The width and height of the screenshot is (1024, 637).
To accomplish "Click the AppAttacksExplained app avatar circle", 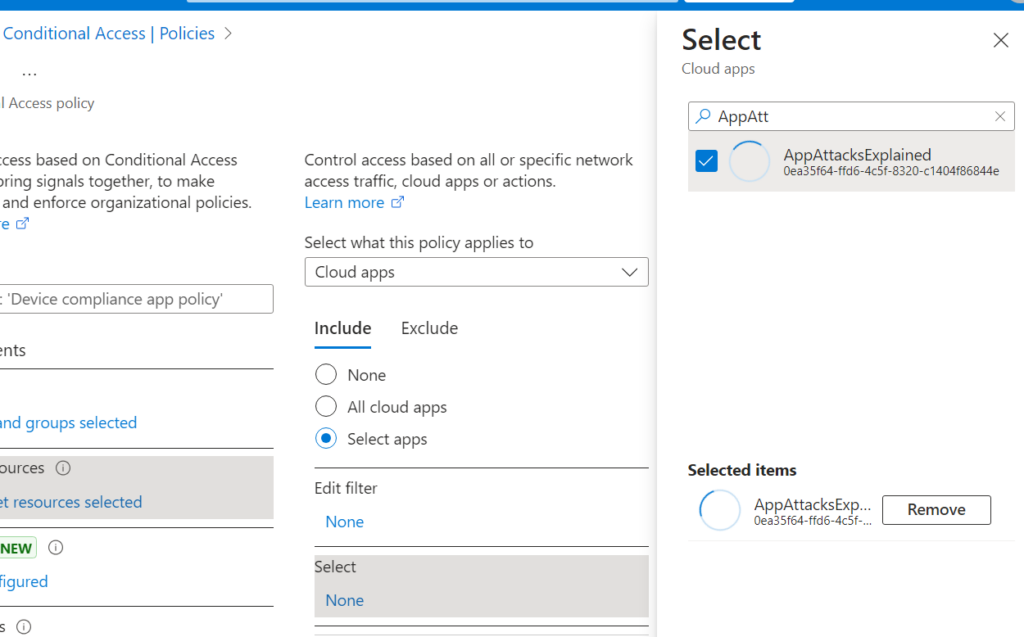I will pos(750,160).
